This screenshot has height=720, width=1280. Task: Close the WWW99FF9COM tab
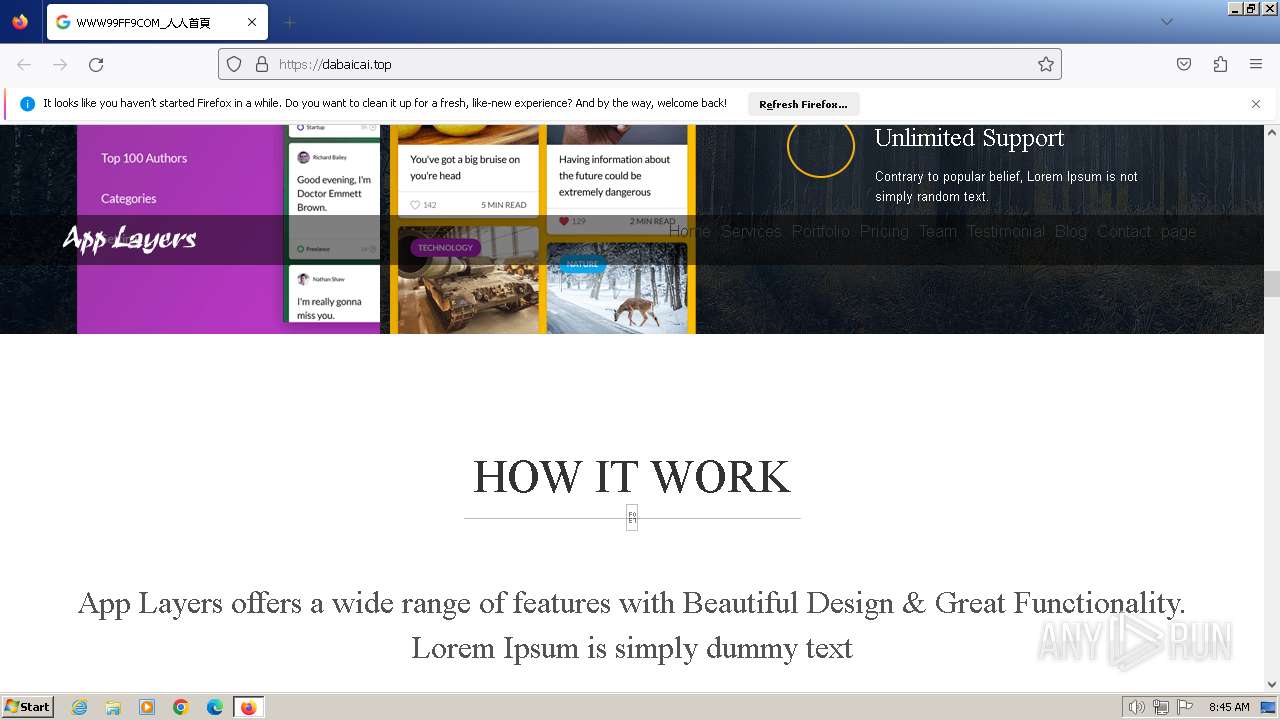tap(252, 22)
